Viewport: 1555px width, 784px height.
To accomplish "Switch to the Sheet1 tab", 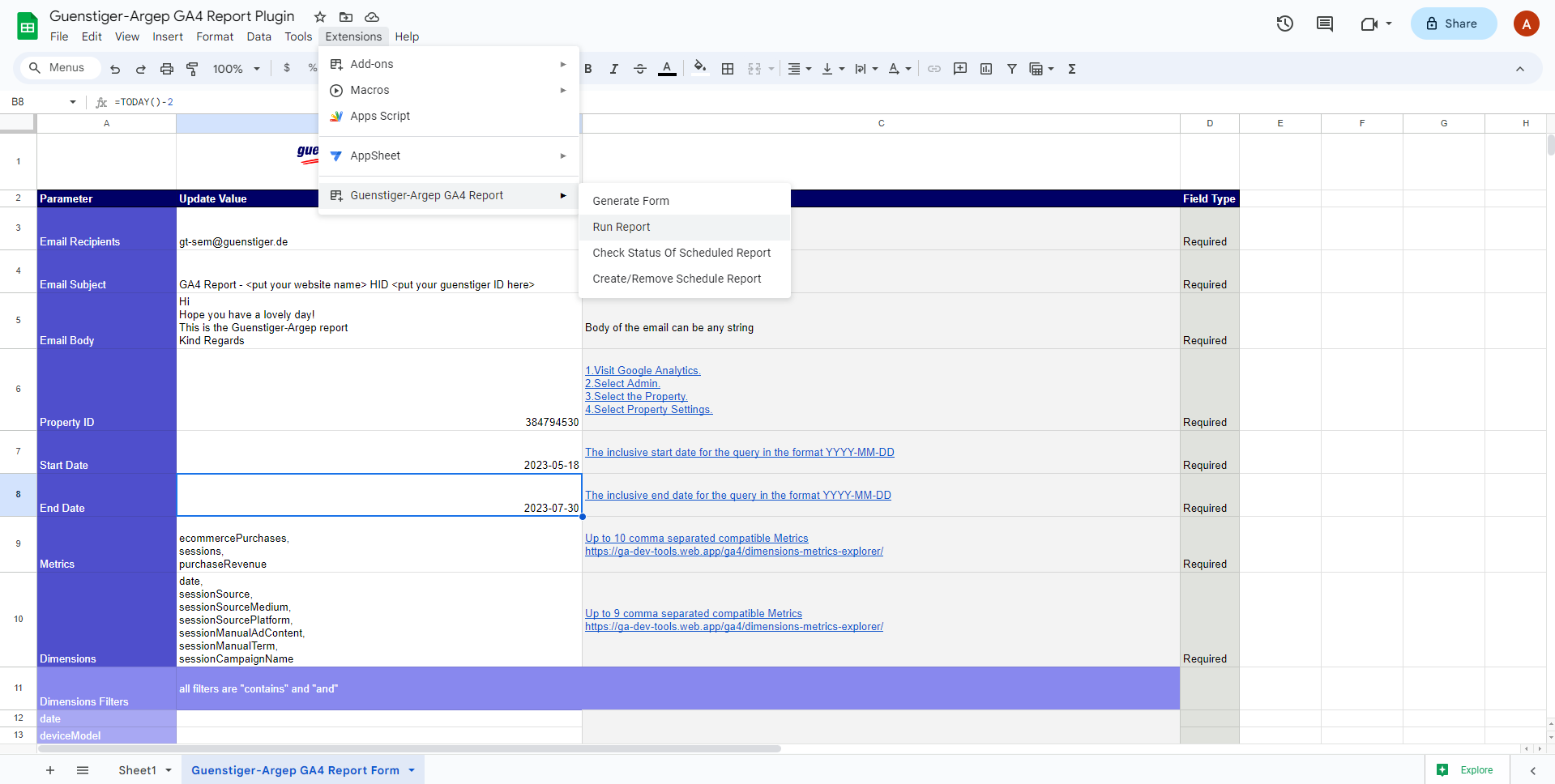I will tap(137, 770).
